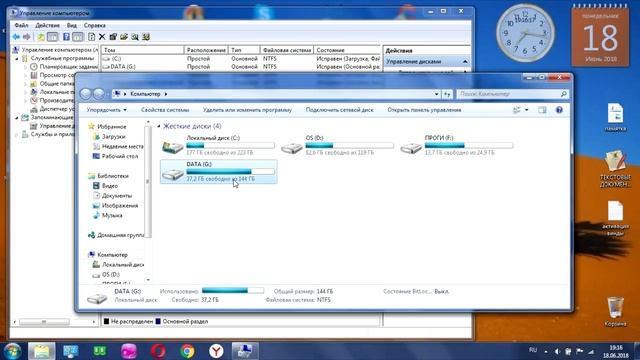640x360 pixels.
Task: Click the refresh button next to address bar
Action: 447,94
